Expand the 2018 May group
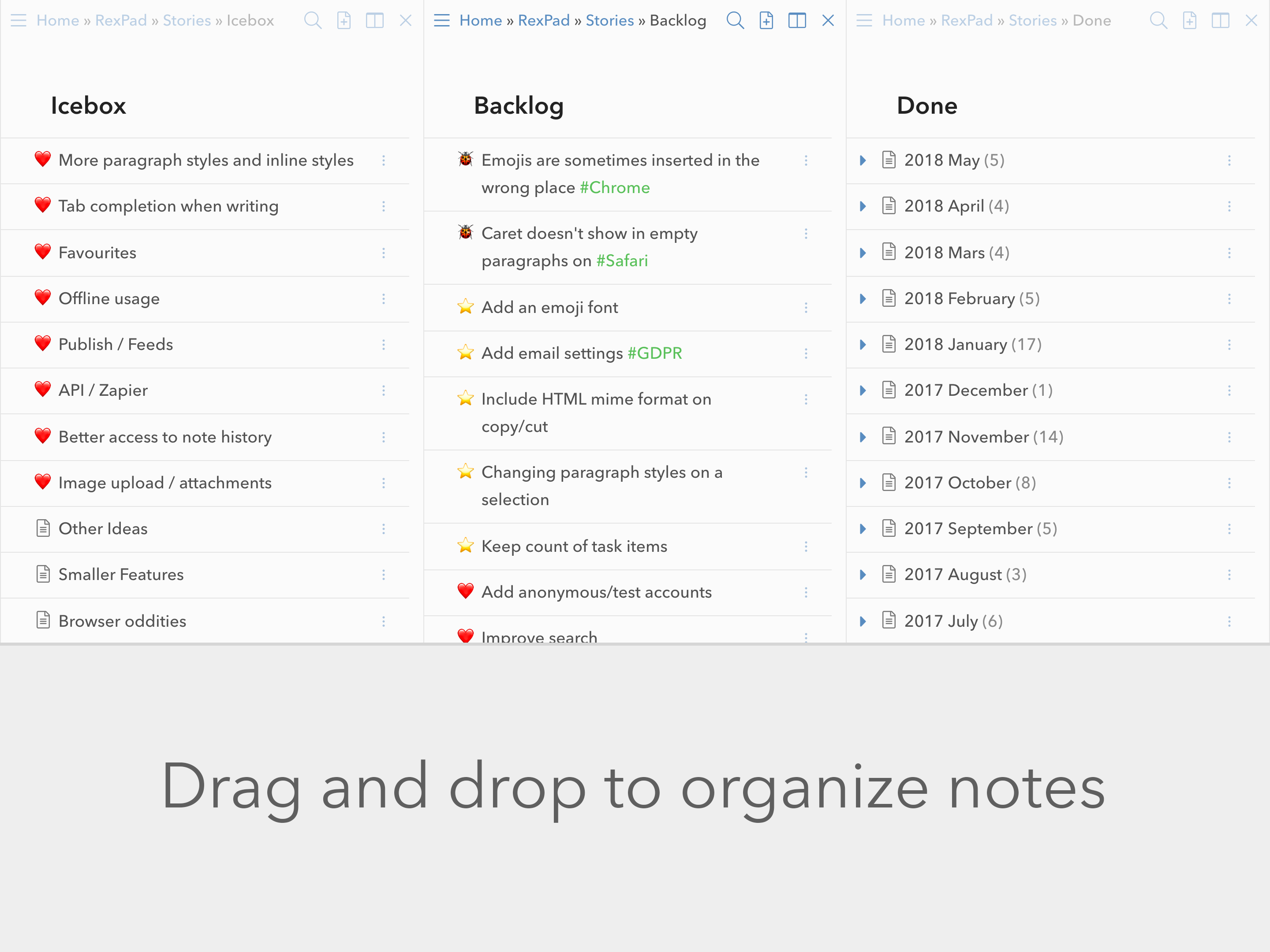Viewport: 1270px width, 952px height. click(863, 161)
